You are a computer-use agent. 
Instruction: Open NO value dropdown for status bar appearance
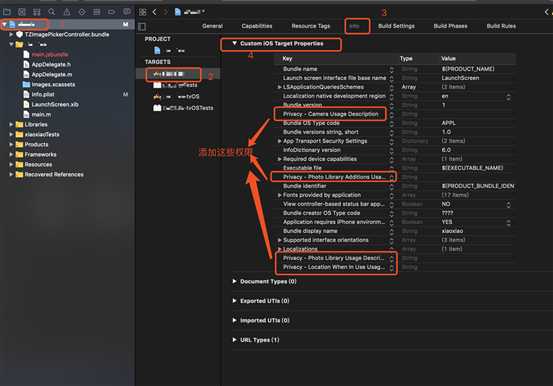pos(508,204)
